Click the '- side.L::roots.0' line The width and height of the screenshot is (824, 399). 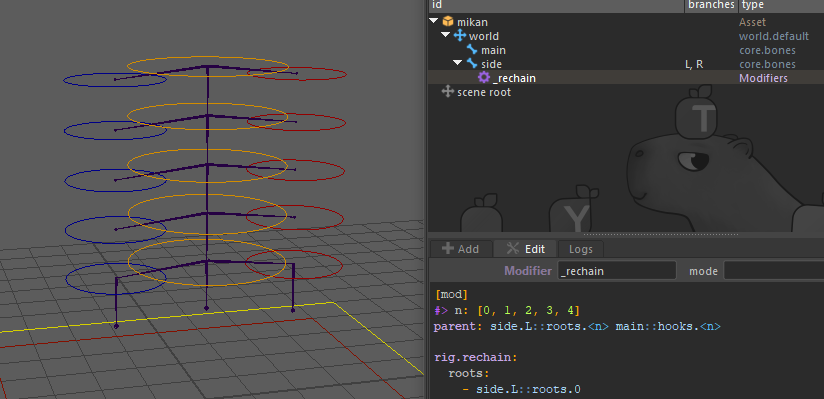pyautogui.click(x=521, y=390)
